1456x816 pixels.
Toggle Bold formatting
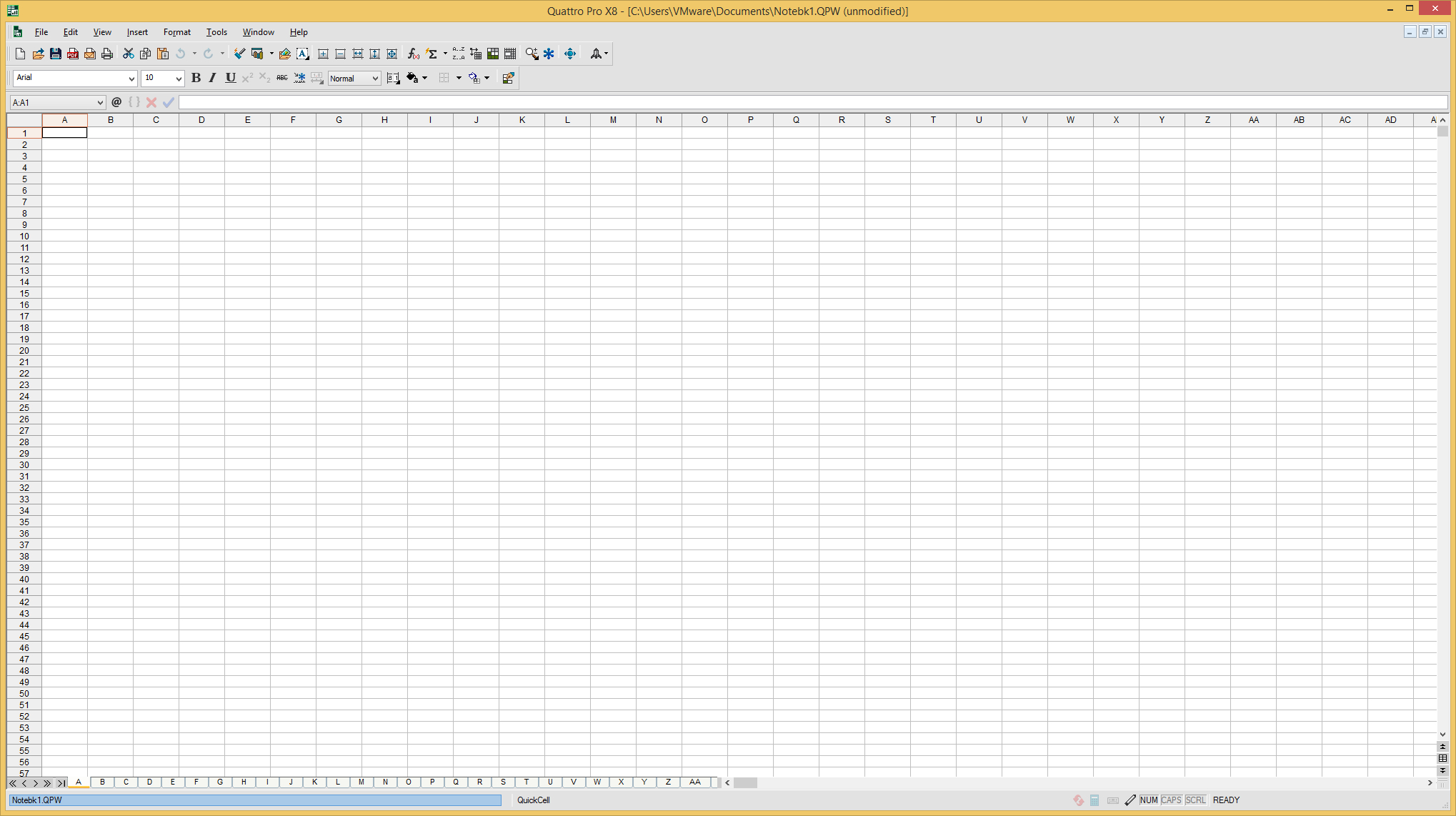(196, 78)
